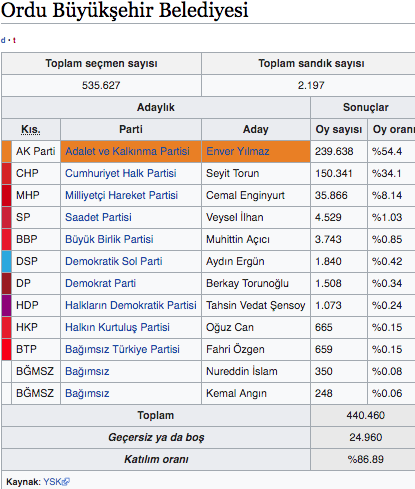Image resolution: width=415 pixels, height=489 pixels.
Task: Open Enver Yılmaz candidate link
Action: (238, 151)
